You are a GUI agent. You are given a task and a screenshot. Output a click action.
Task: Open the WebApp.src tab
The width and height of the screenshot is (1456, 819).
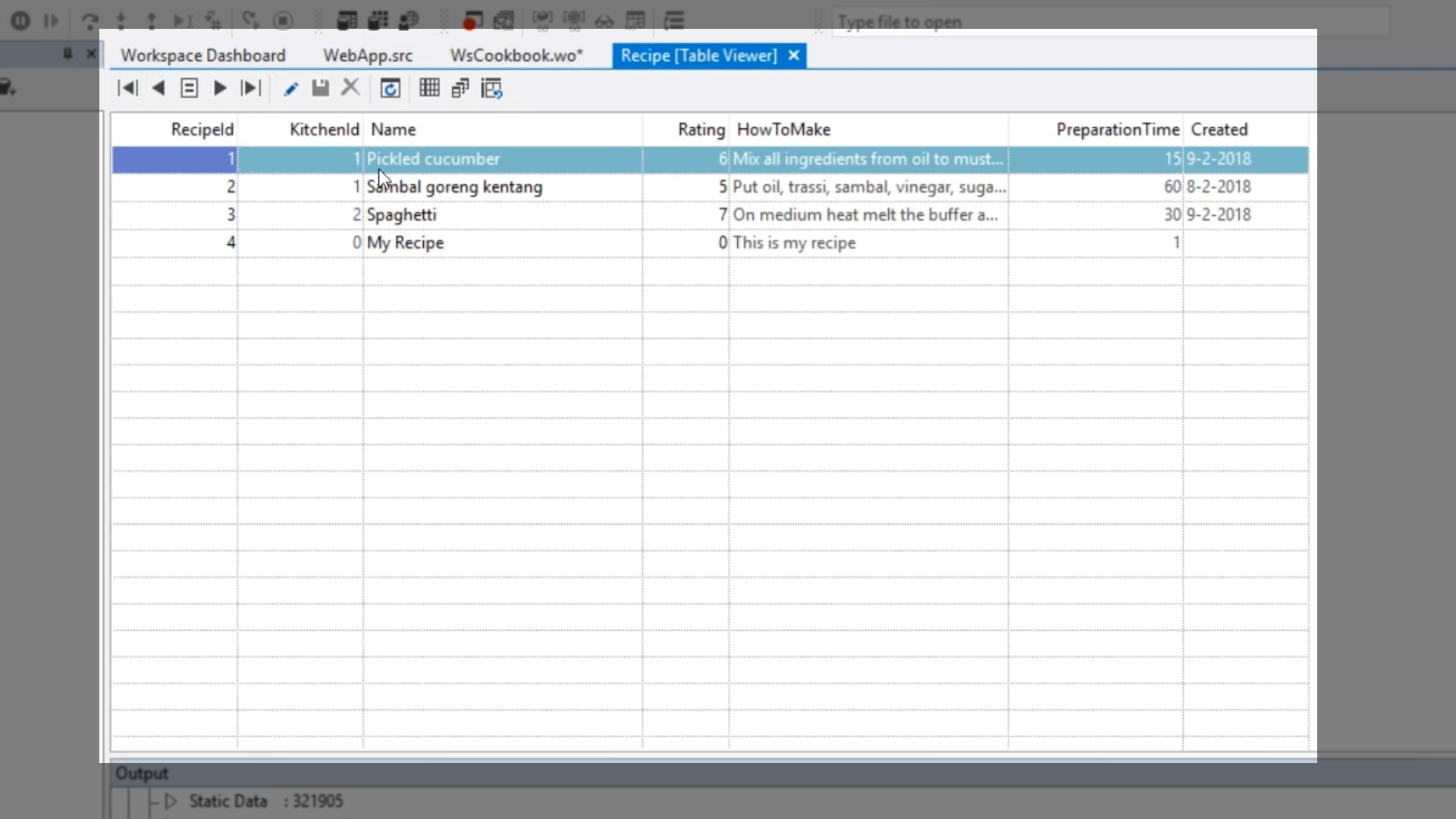coord(368,55)
